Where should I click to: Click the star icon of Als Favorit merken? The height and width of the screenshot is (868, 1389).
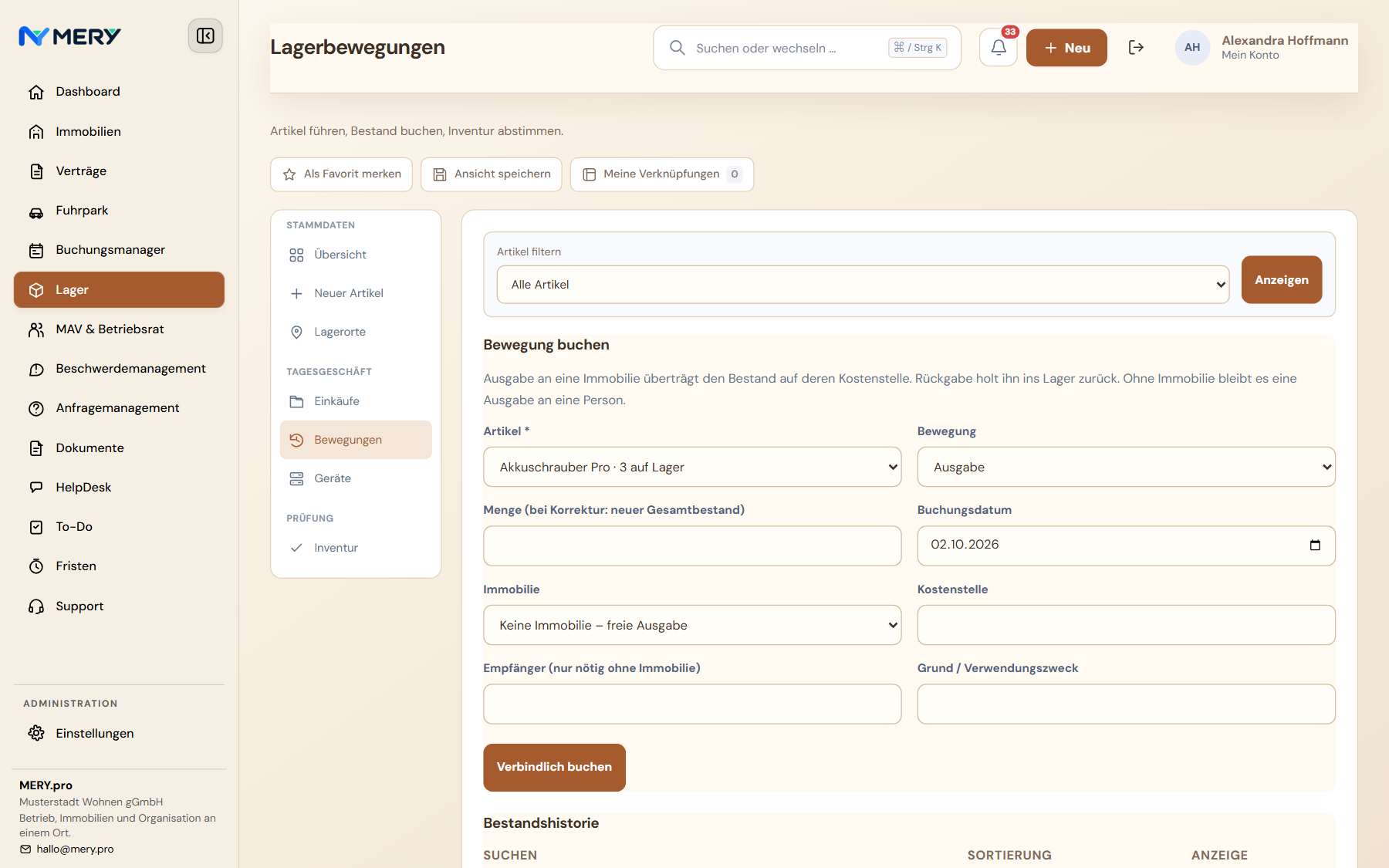coord(289,174)
